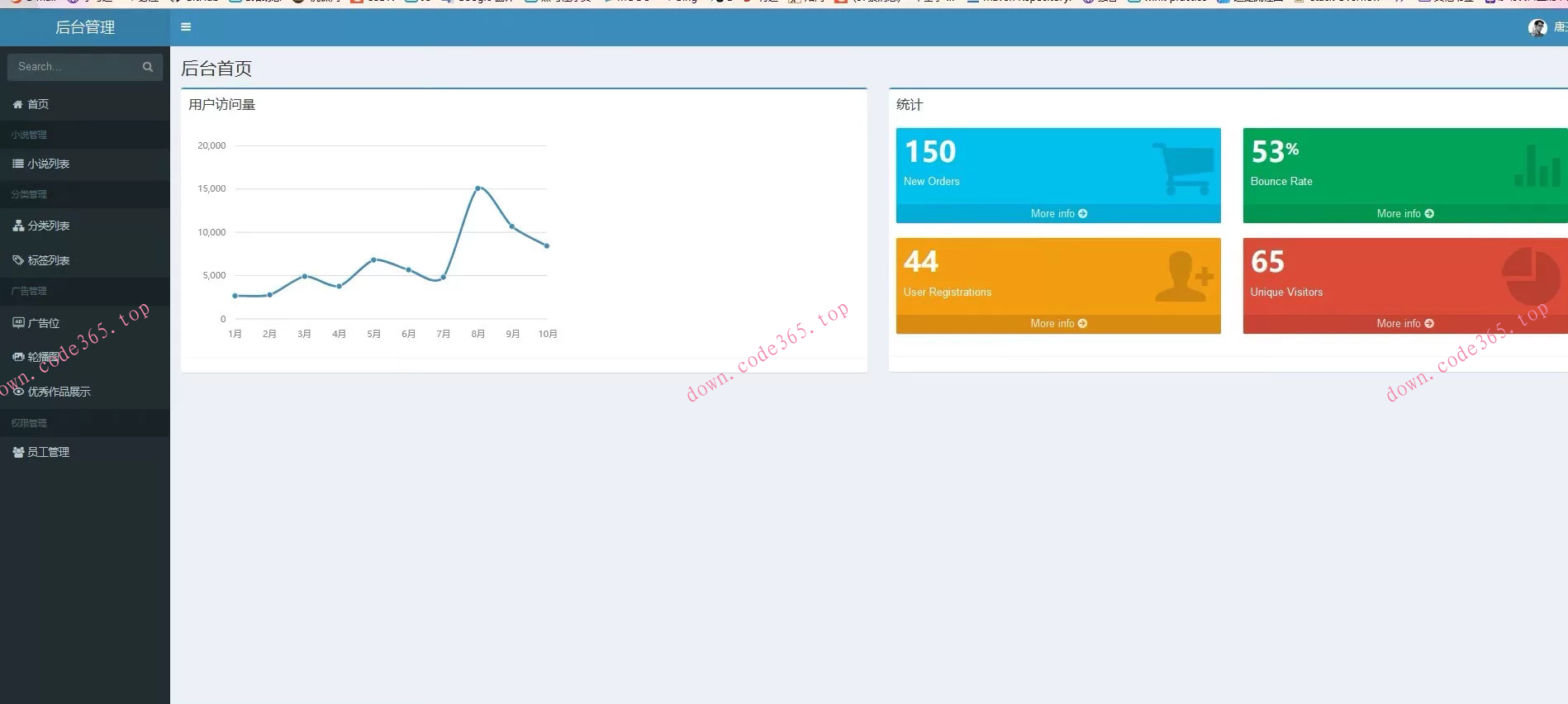Open More info on the Unique Visitors card

(x=1405, y=323)
